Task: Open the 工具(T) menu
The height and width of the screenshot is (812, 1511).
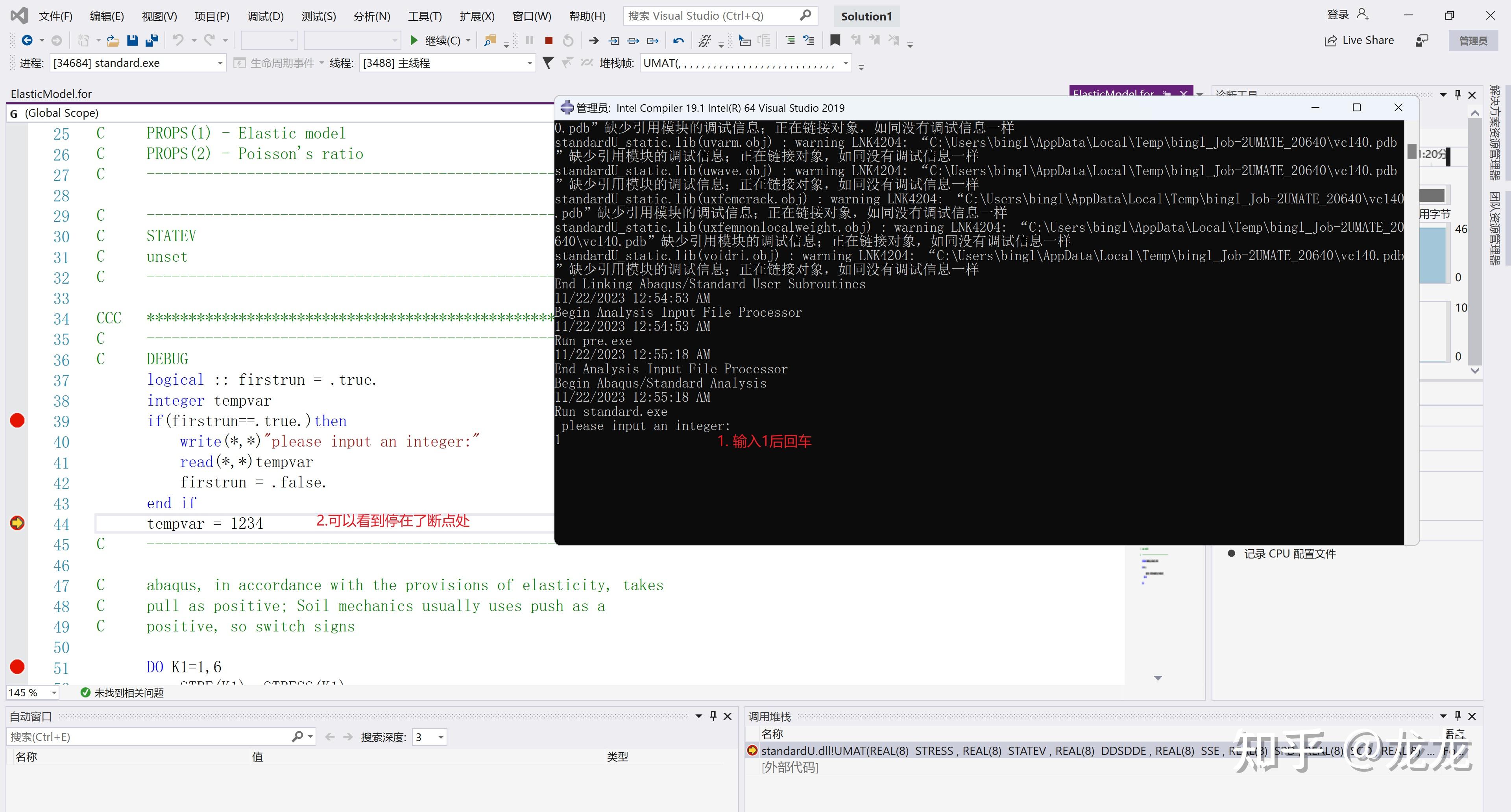Action: point(425,17)
